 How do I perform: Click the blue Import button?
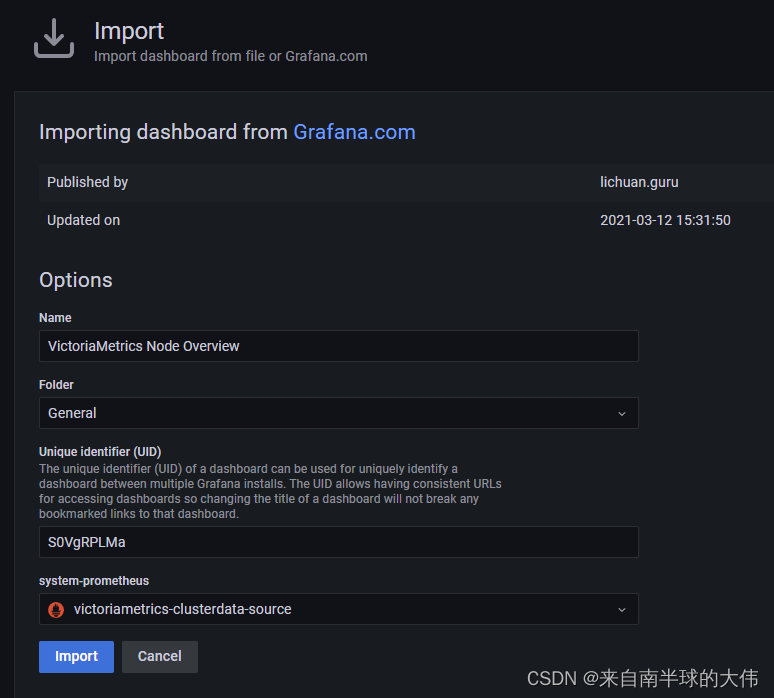coord(77,657)
